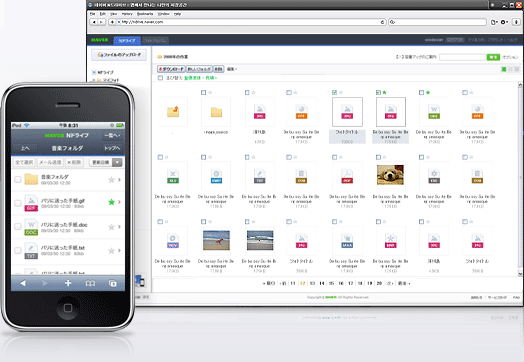Check the box above the XLS file
Viewport: 524px width, 362px height.
(x=160, y=157)
